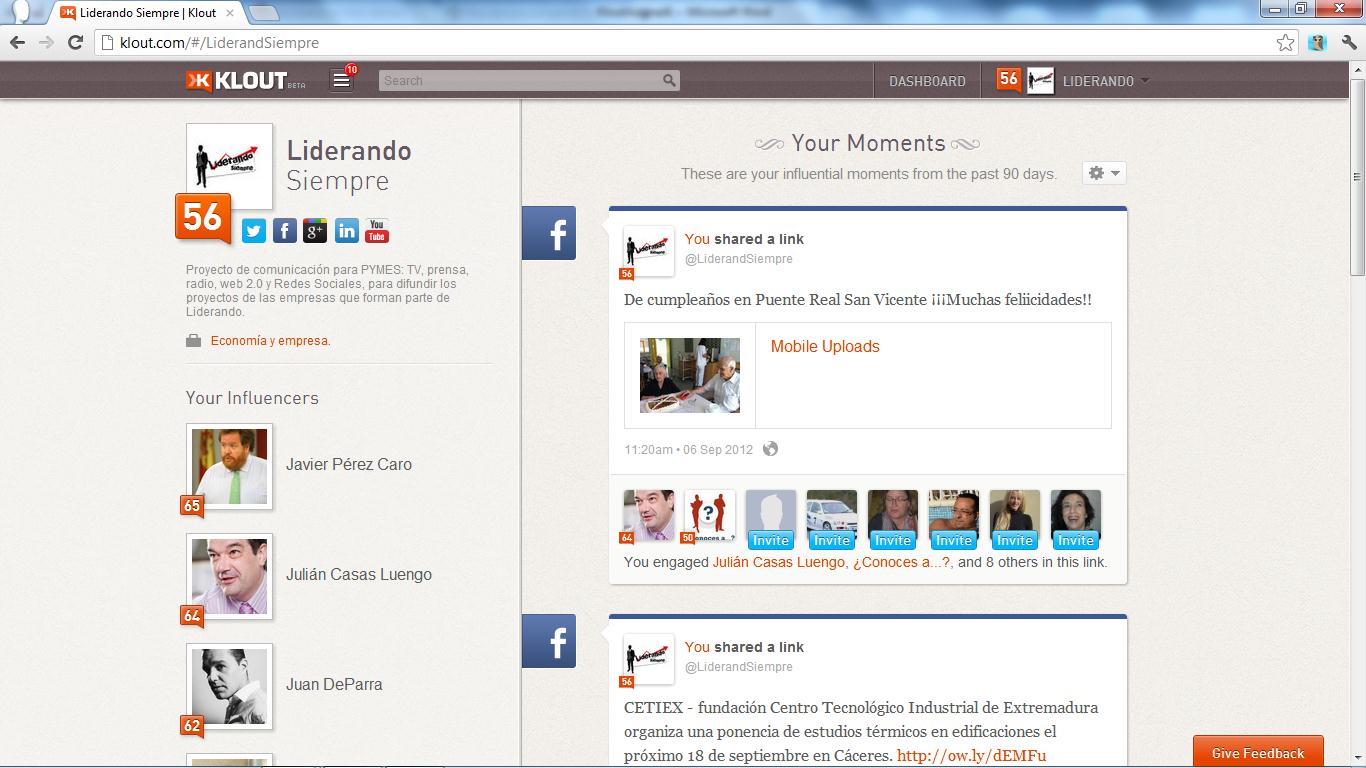Click the 11:20am 06 Sep 2012 timestamp

point(688,450)
